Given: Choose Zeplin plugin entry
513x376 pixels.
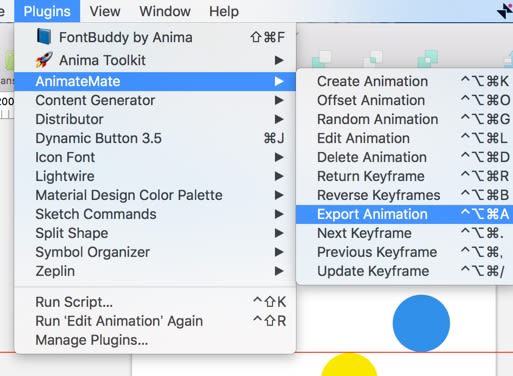Looking at the screenshot, I should tap(155, 271).
